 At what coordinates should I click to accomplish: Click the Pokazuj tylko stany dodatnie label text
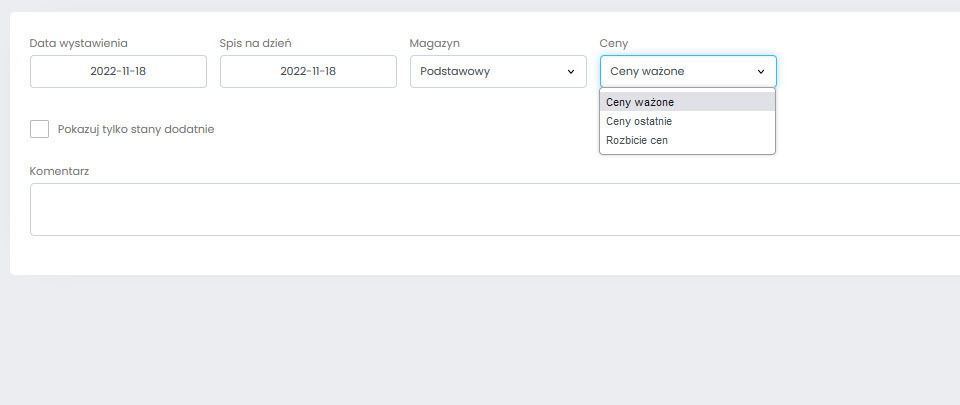coord(136,130)
